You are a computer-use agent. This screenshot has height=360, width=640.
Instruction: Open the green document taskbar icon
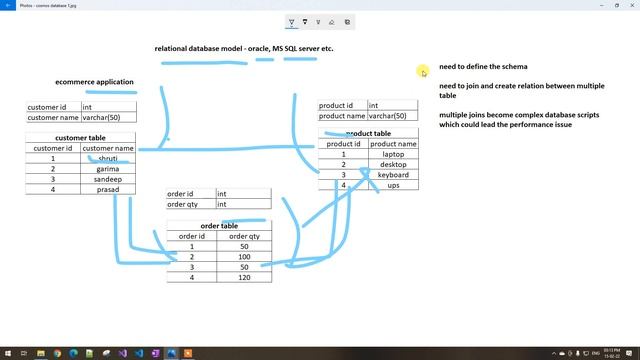click(89, 353)
